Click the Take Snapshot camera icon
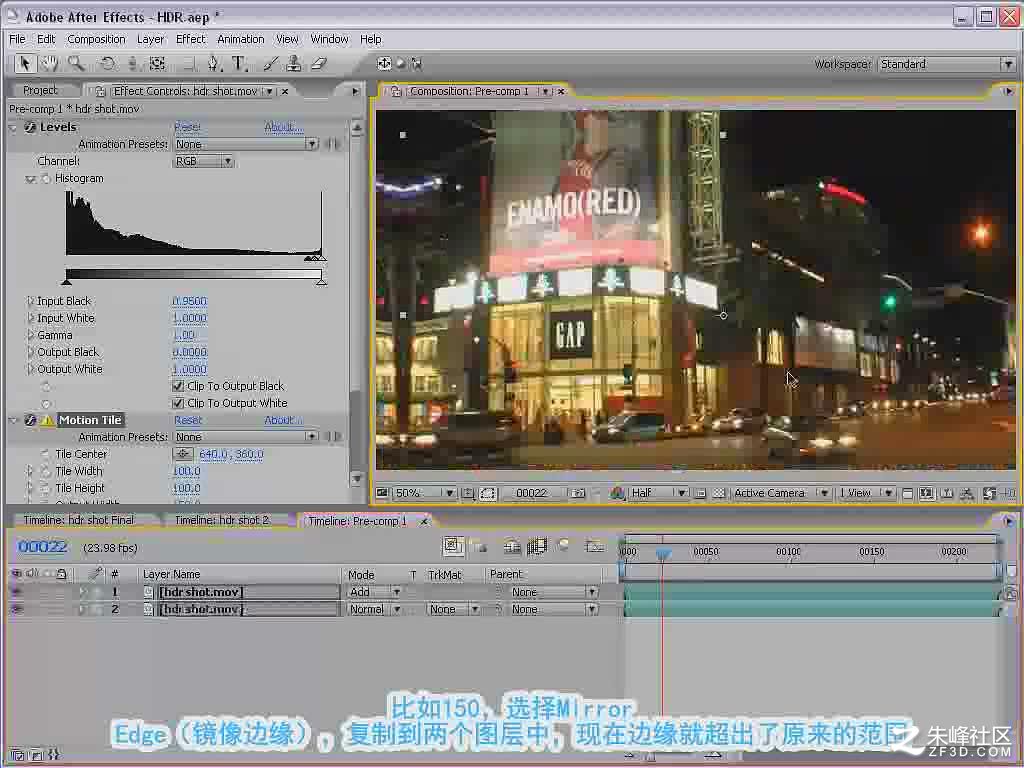 (x=578, y=494)
